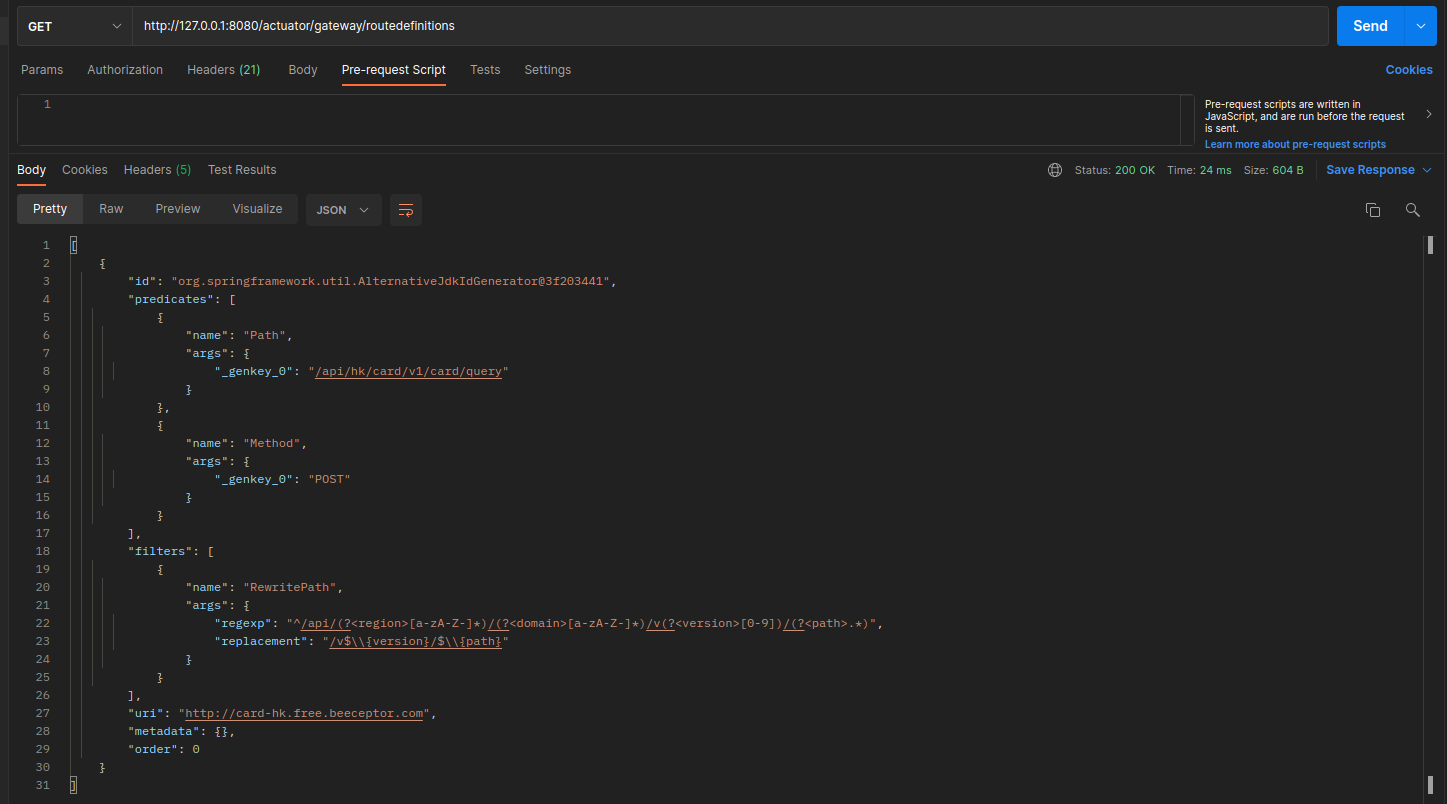Click Save Response
The width and height of the screenshot is (1447, 804).
1370,170
